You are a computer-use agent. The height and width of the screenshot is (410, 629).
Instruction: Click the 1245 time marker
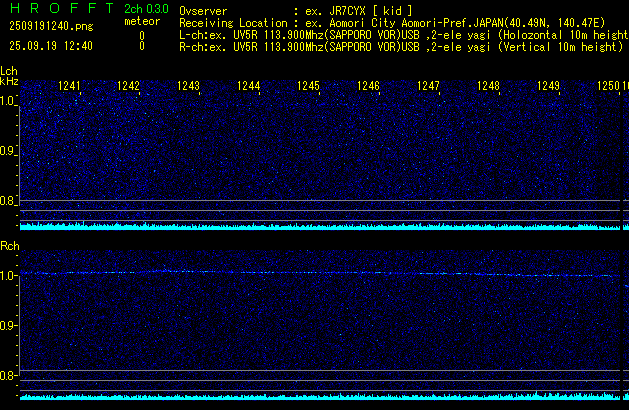click(x=309, y=87)
